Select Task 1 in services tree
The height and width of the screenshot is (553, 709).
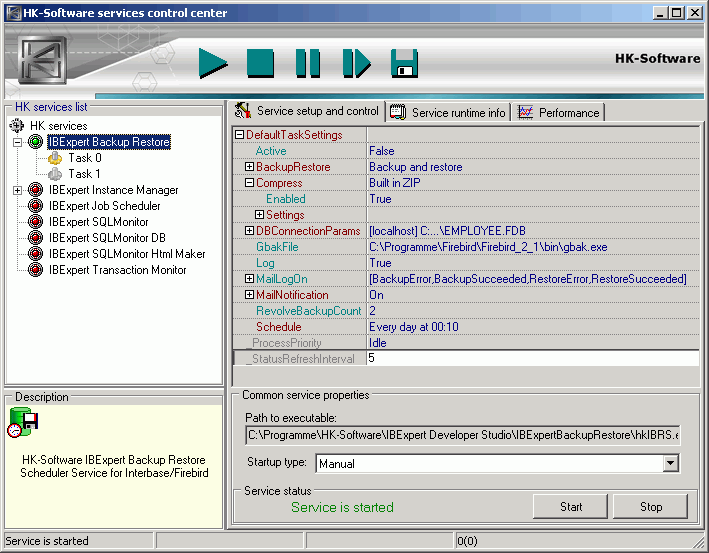coord(85,174)
